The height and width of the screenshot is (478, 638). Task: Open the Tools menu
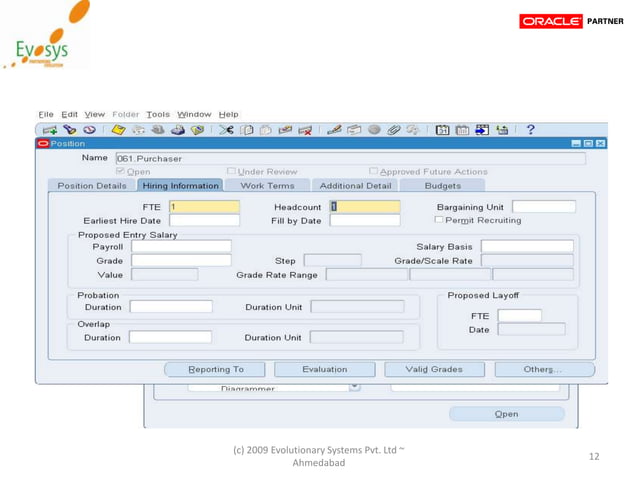pos(158,114)
